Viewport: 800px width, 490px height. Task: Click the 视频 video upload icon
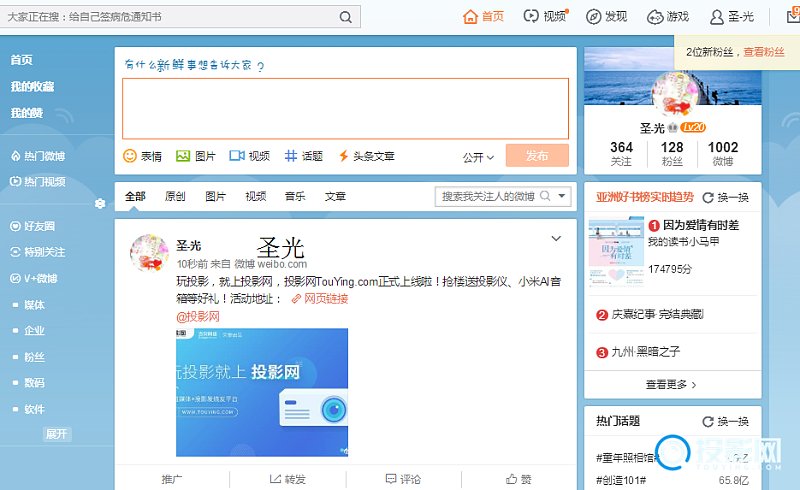[x=237, y=156]
